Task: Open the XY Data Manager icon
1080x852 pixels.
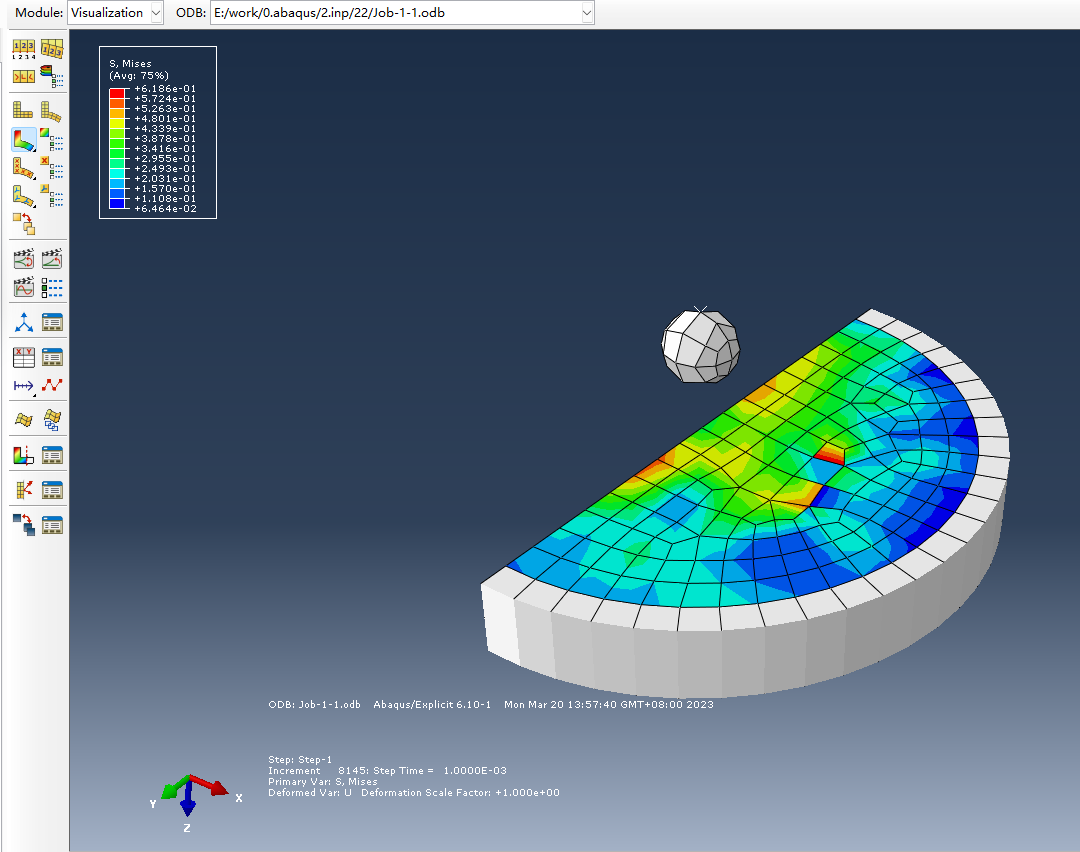Action: pos(52,357)
